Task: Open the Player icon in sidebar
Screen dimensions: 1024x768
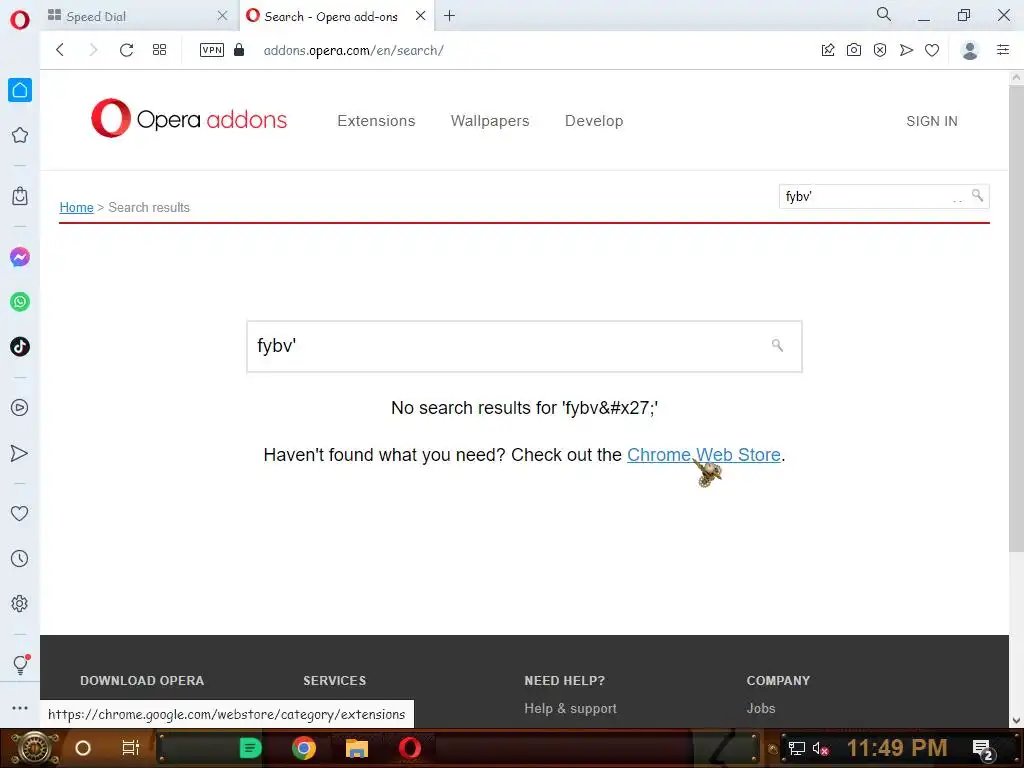Action: tap(20, 408)
